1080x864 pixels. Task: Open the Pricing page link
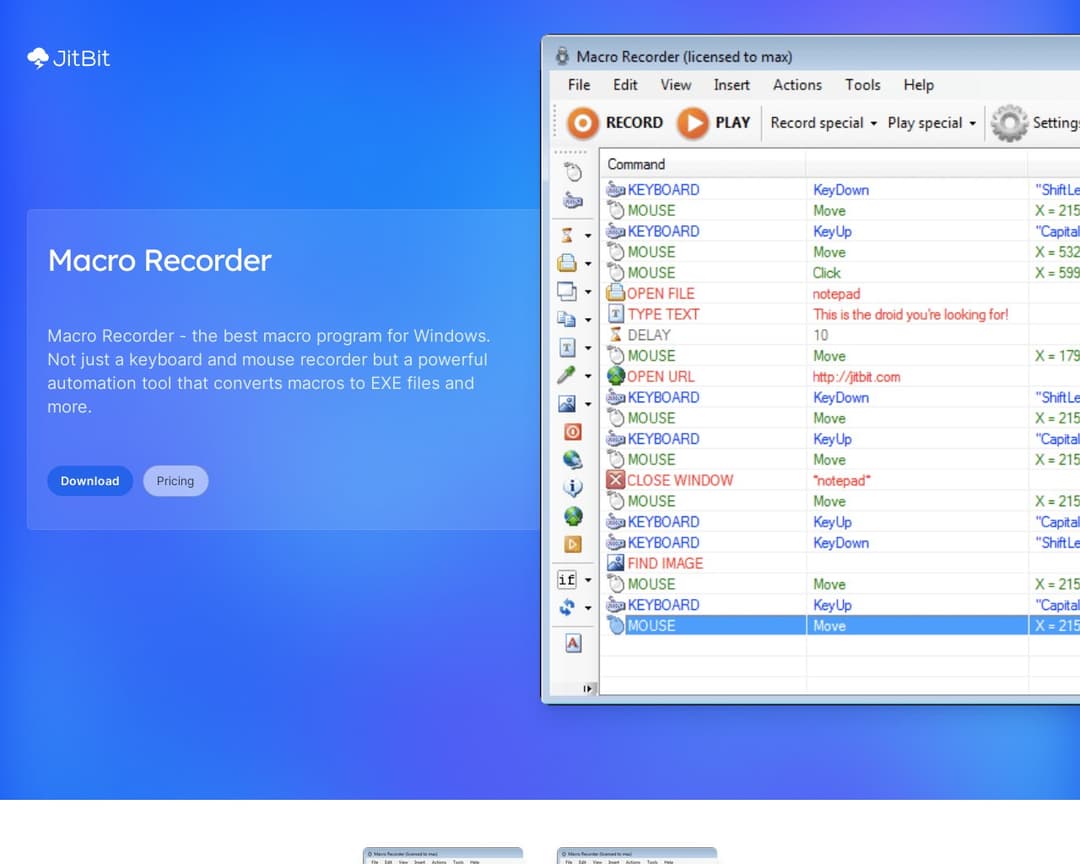175,480
